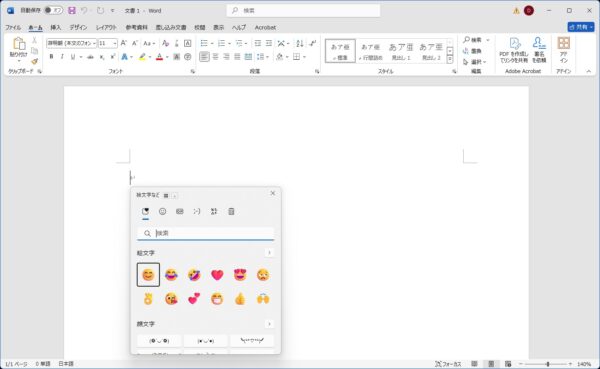This screenshot has height=369, width=600.
Task: Open the Add-ins button
Action: [563, 50]
